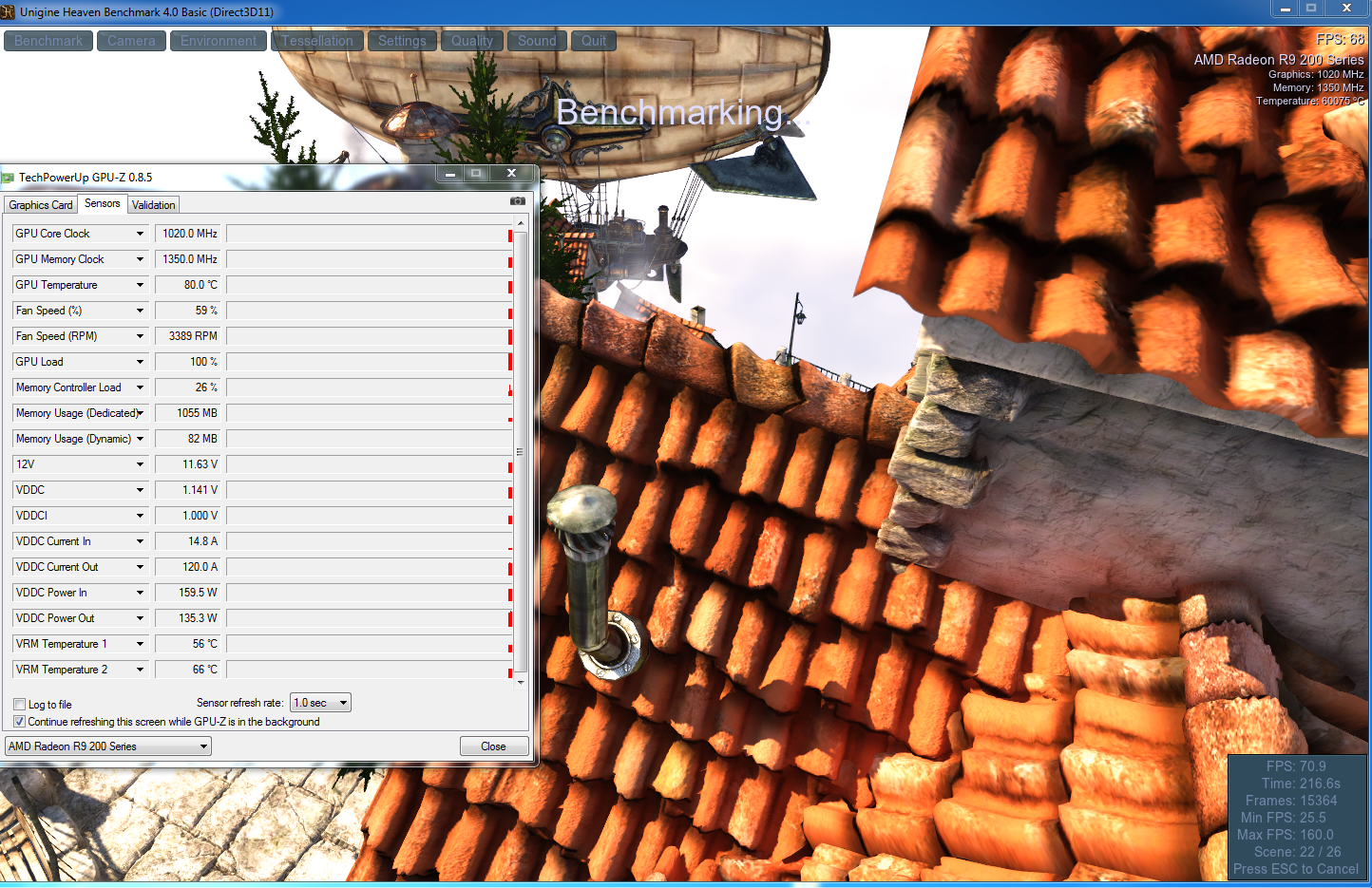1372x888 pixels.
Task: Click the Sound button in Heaven
Action: (537, 41)
